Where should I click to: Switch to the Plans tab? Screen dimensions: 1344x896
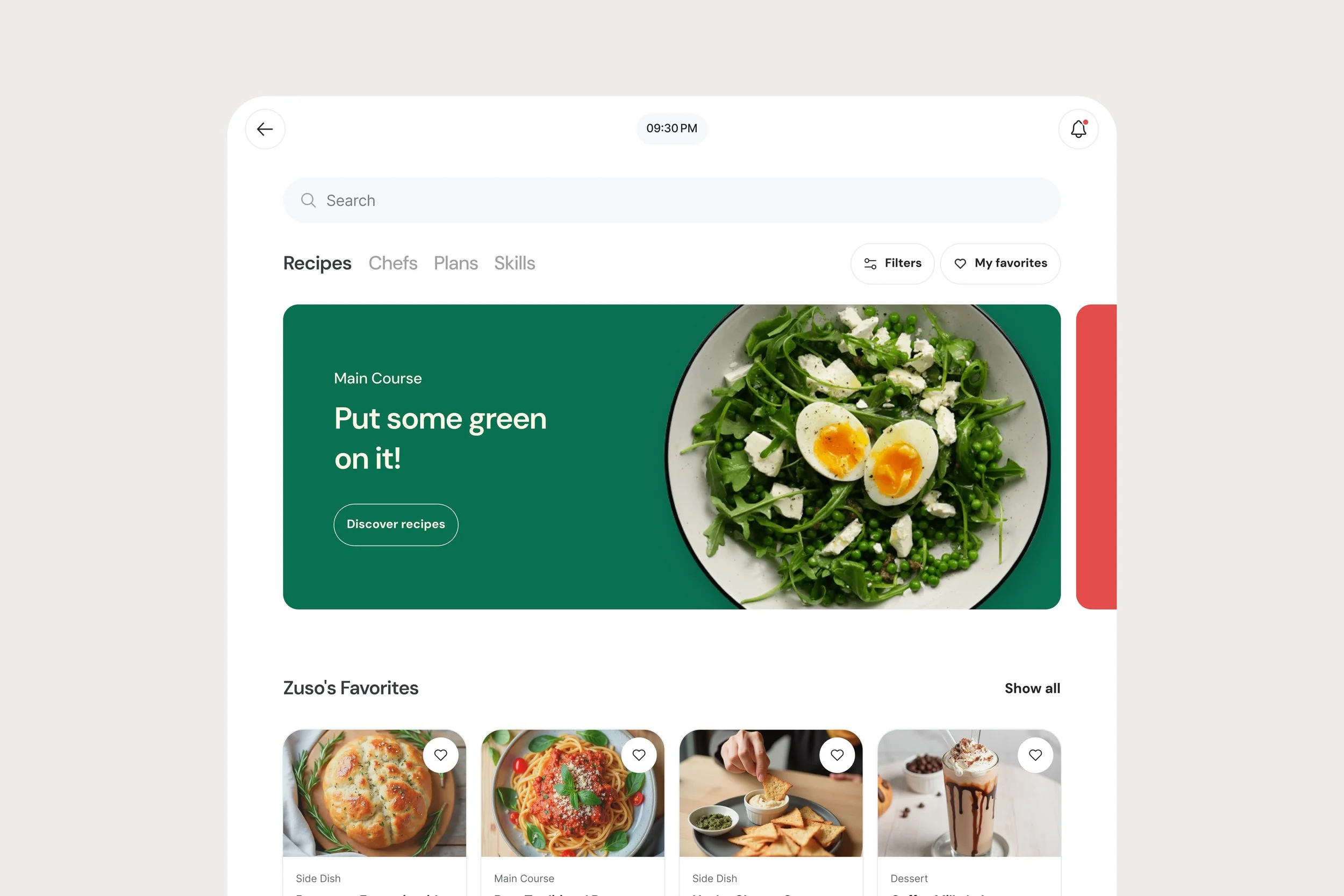[455, 263]
